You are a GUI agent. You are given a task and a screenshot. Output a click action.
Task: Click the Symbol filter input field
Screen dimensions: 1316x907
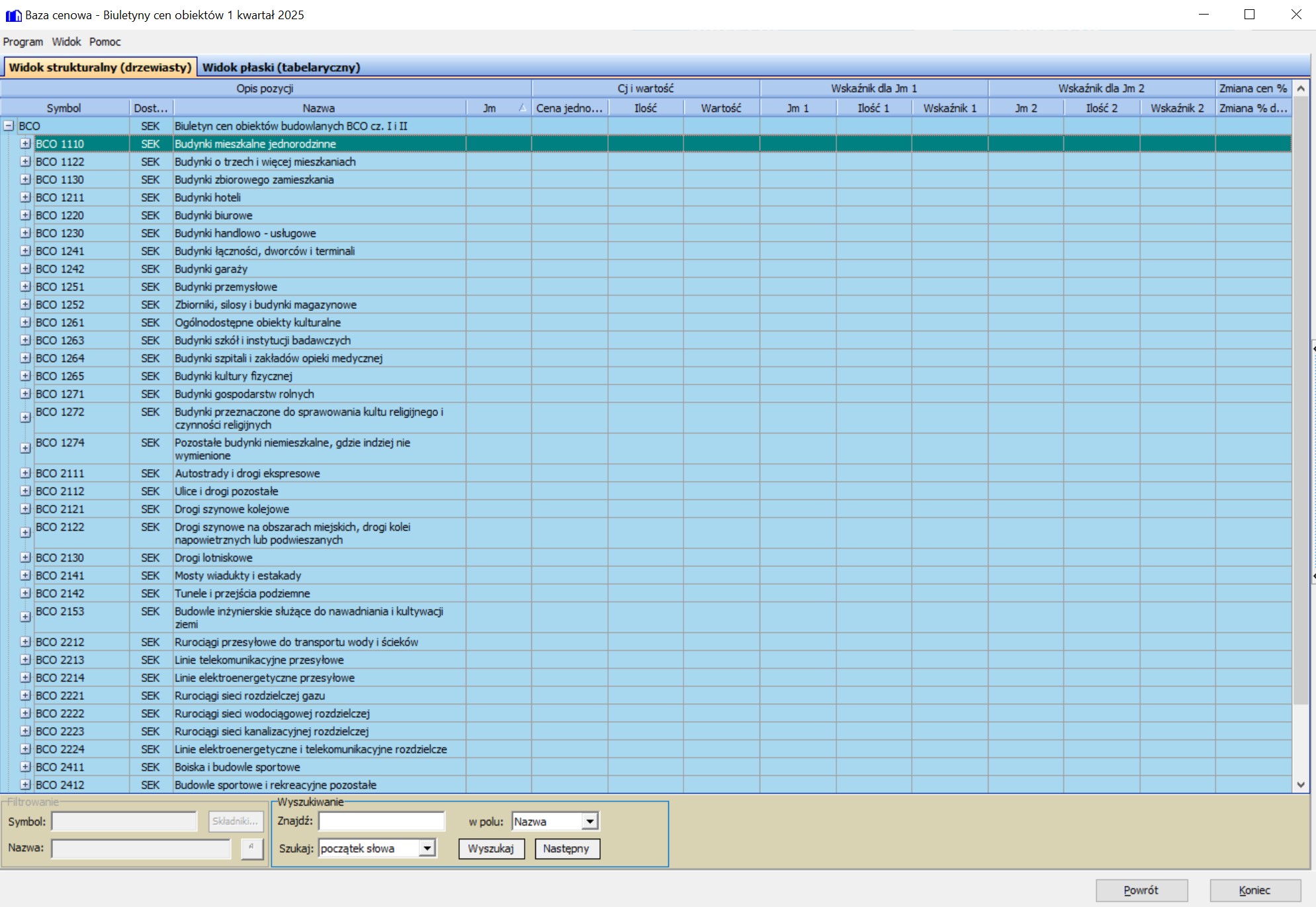click(124, 822)
